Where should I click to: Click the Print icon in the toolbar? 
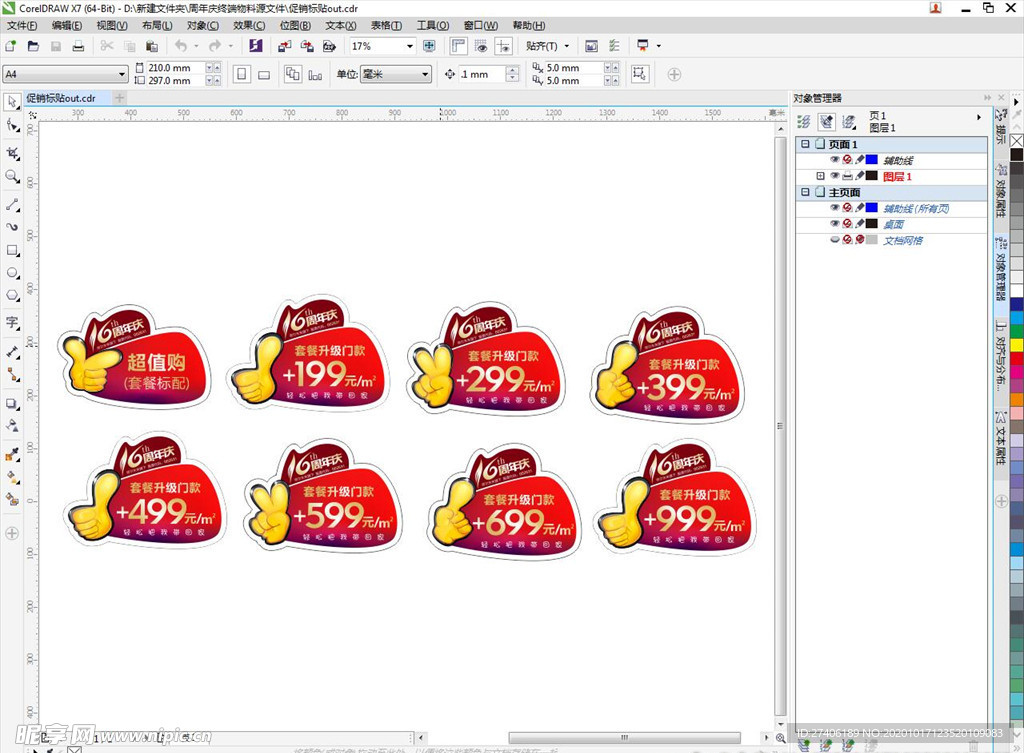tap(78, 46)
